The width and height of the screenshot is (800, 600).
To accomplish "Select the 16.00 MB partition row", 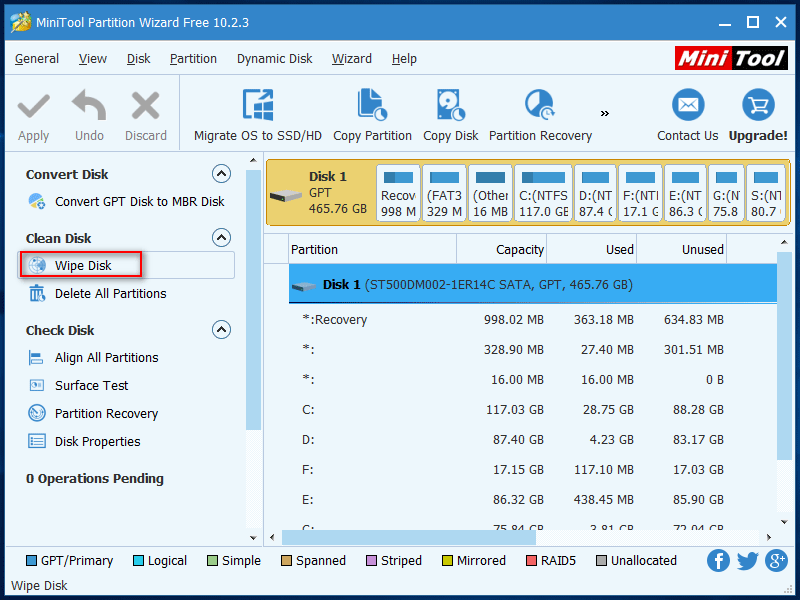I will pyautogui.click(x=533, y=380).
